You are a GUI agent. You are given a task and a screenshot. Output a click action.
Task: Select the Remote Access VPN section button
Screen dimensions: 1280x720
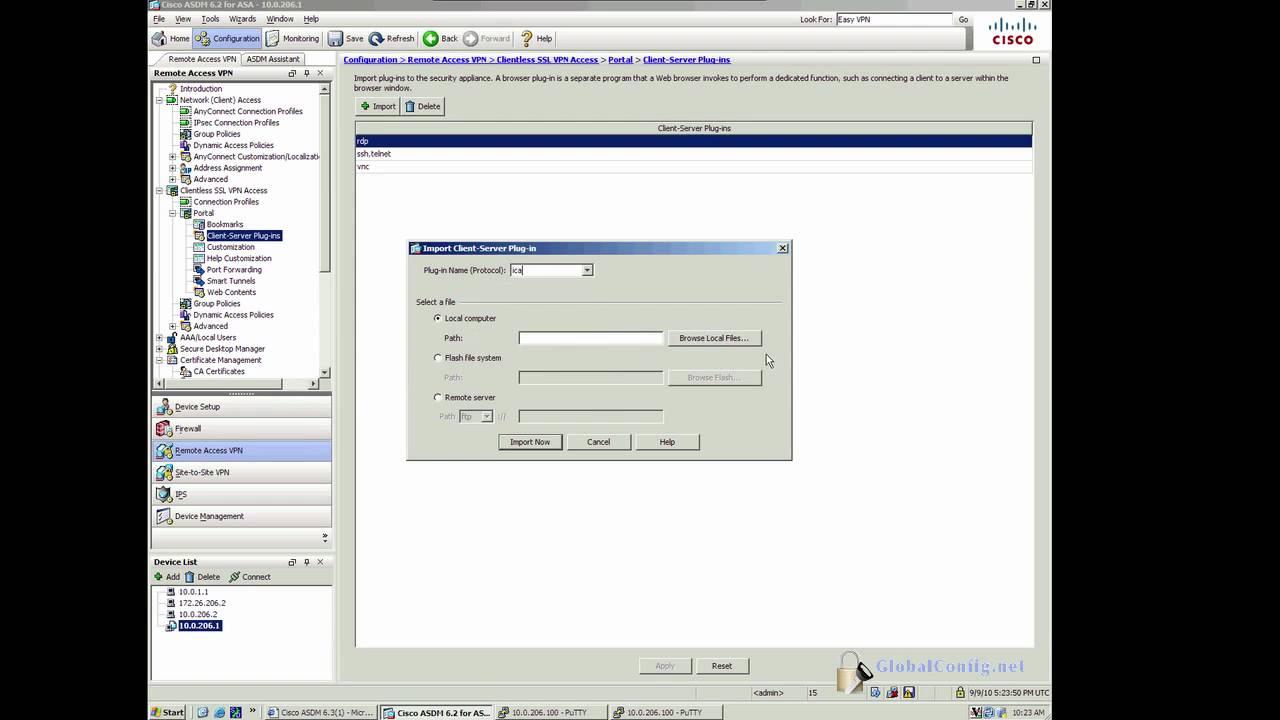[241, 451]
